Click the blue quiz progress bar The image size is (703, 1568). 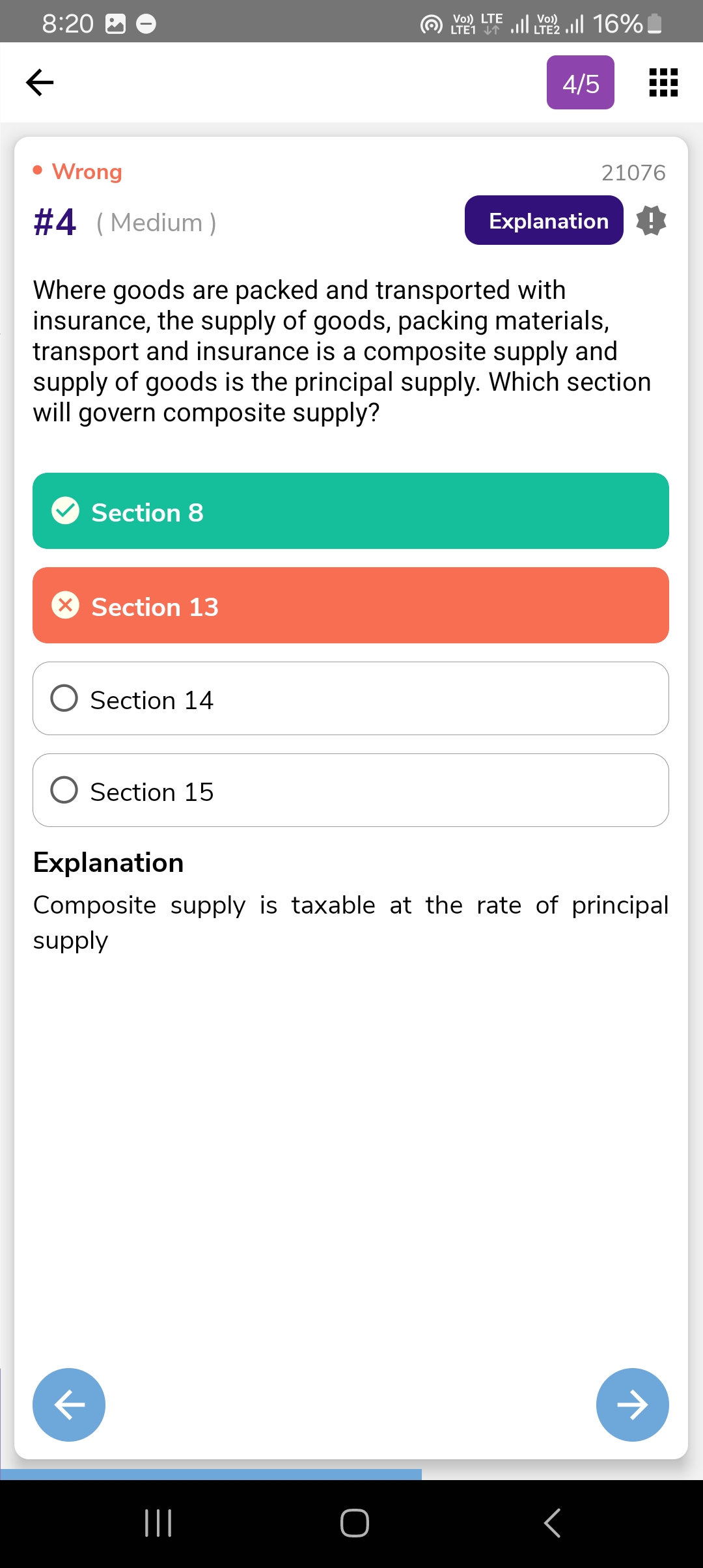pyautogui.click(x=211, y=1474)
